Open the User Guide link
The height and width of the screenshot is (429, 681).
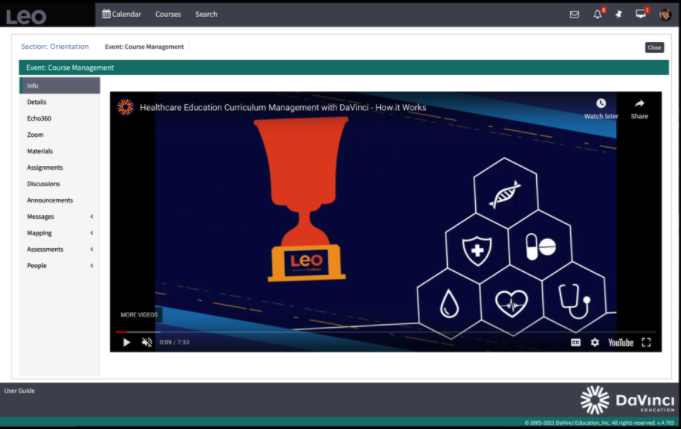pos(20,391)
